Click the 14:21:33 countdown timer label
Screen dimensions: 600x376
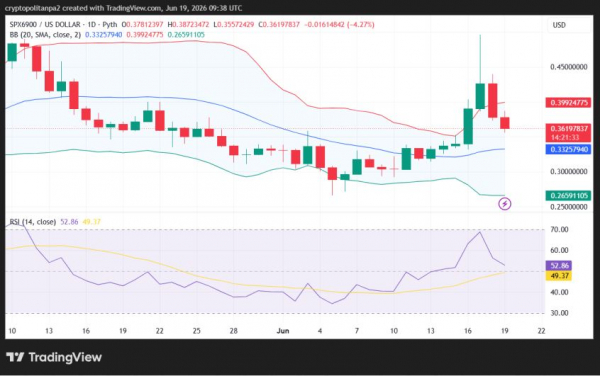pyautogui.click(x=565, y=138)
